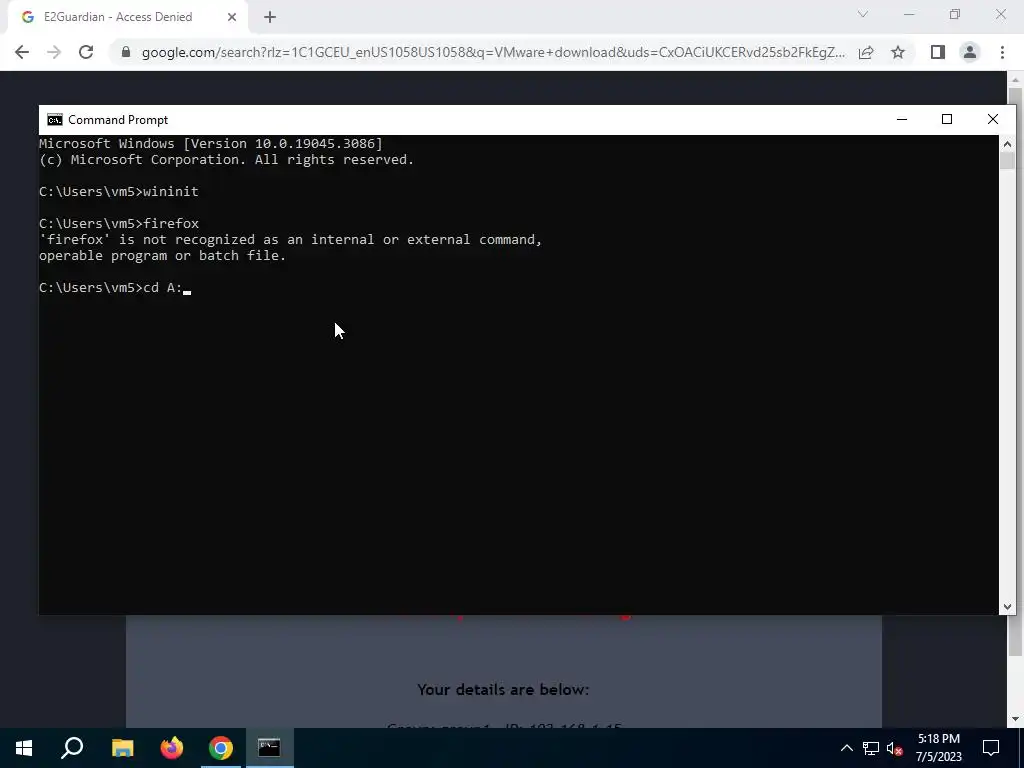Select Command Prompt taskbar button
The width and height of the screenshot is (1024, 768).
click(x=269, y=748)
